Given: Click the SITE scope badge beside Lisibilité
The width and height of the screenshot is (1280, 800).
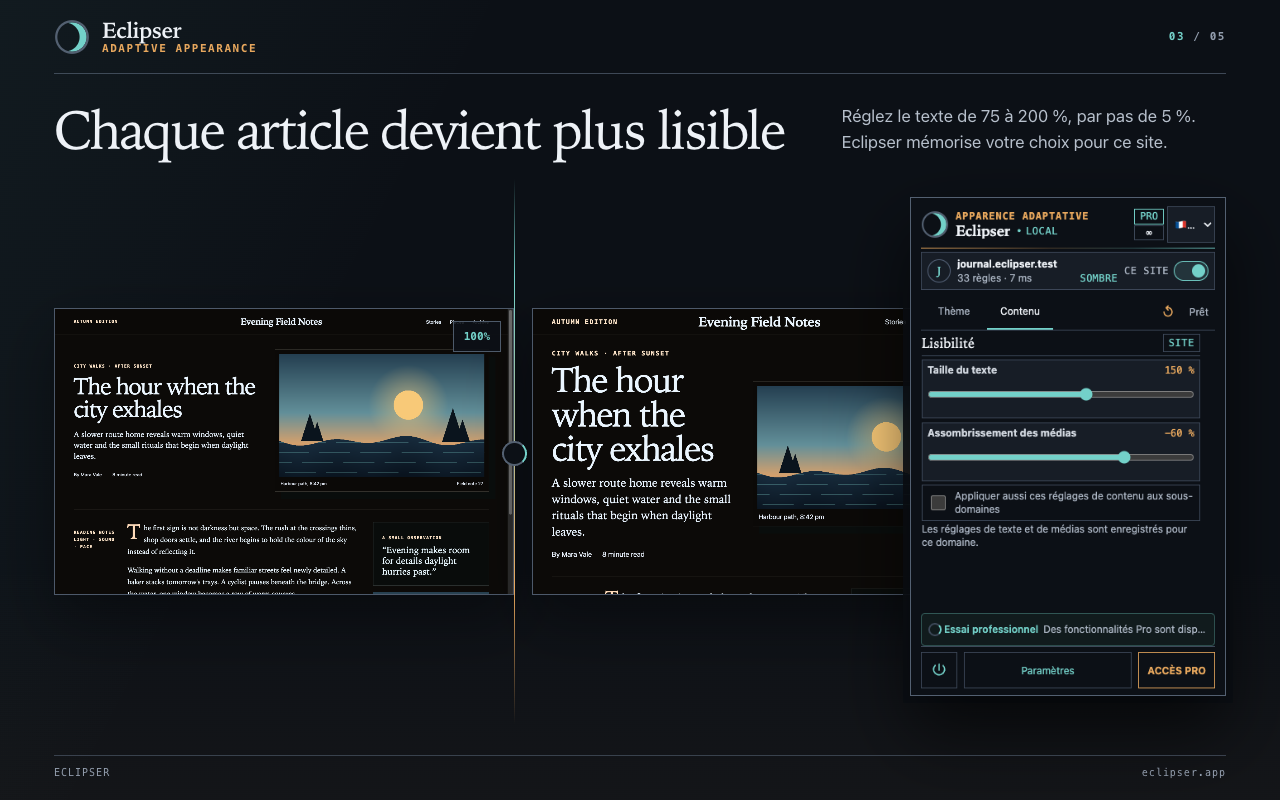Looking at the screenshot, I should point(1181,343).
